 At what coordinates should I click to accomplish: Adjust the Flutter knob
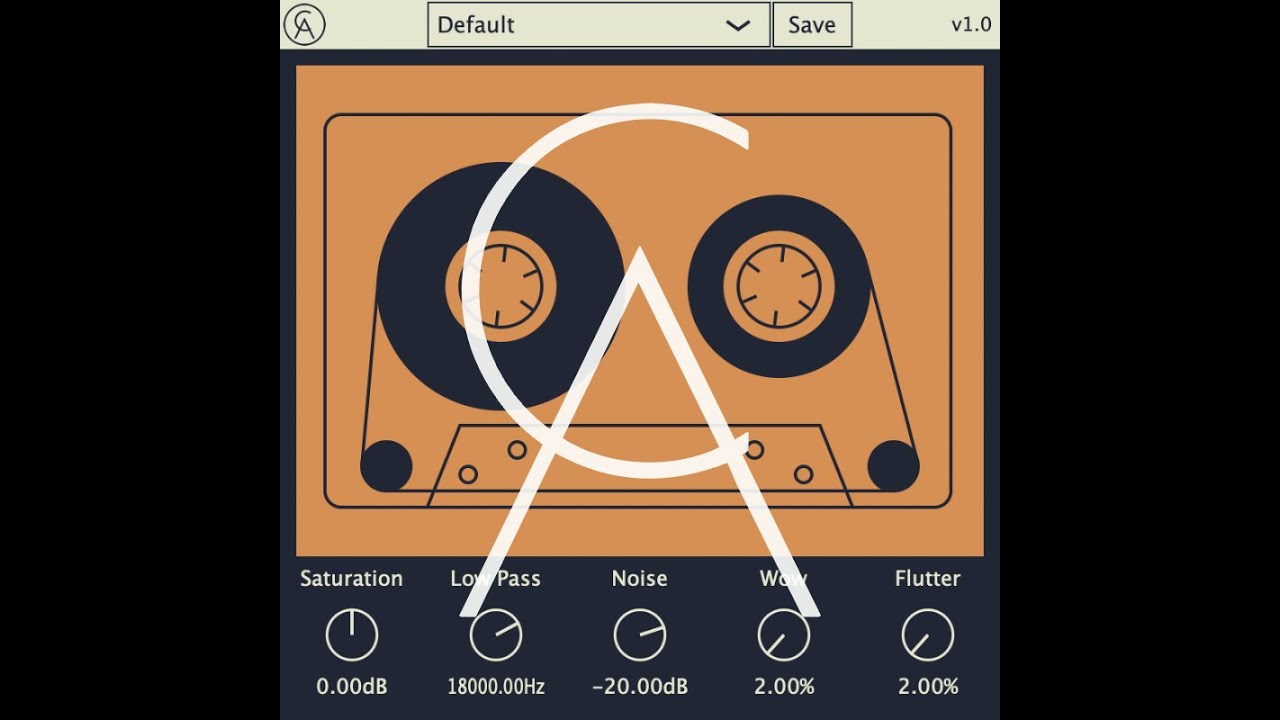pos(928,635)
